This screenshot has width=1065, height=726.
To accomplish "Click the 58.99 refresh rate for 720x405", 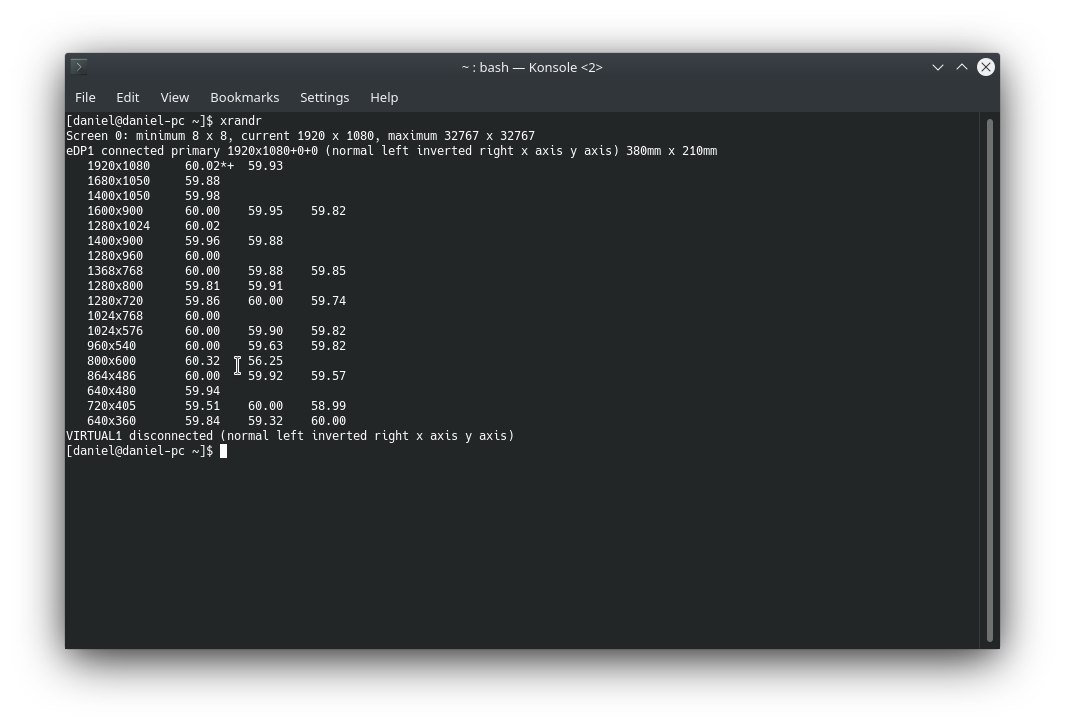I will tap(329, 406).
